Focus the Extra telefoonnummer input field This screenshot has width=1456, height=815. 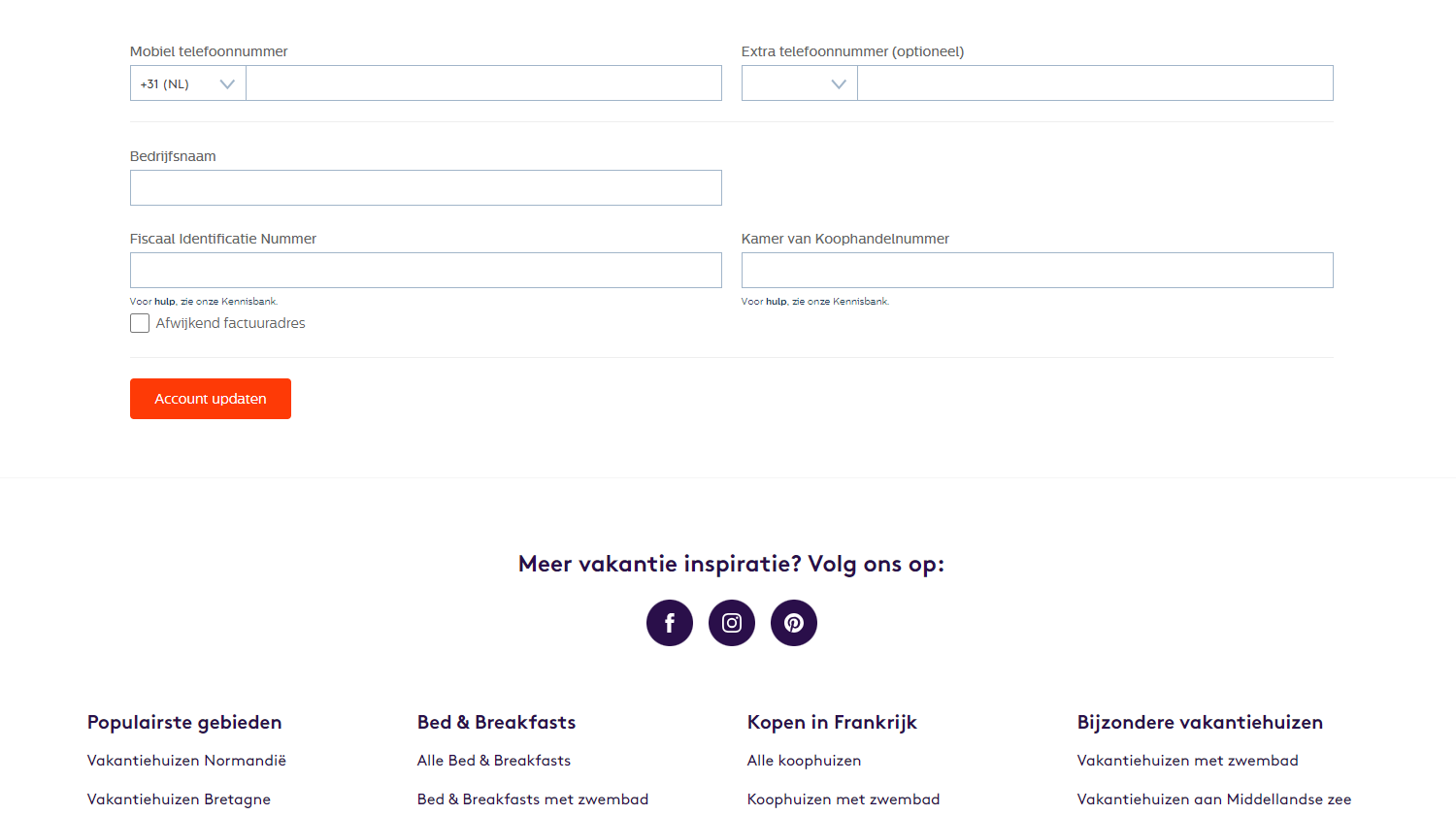click(x=1095, y=83)
